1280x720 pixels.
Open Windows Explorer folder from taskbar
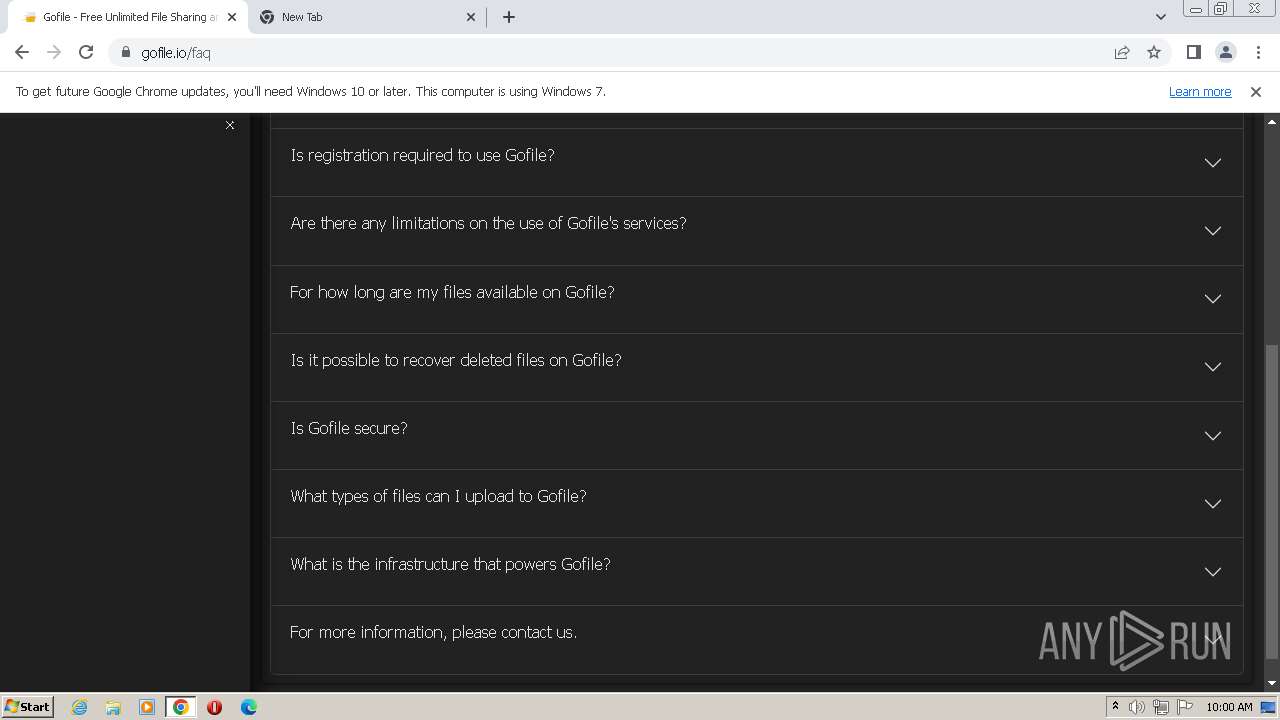coord(113,707)
